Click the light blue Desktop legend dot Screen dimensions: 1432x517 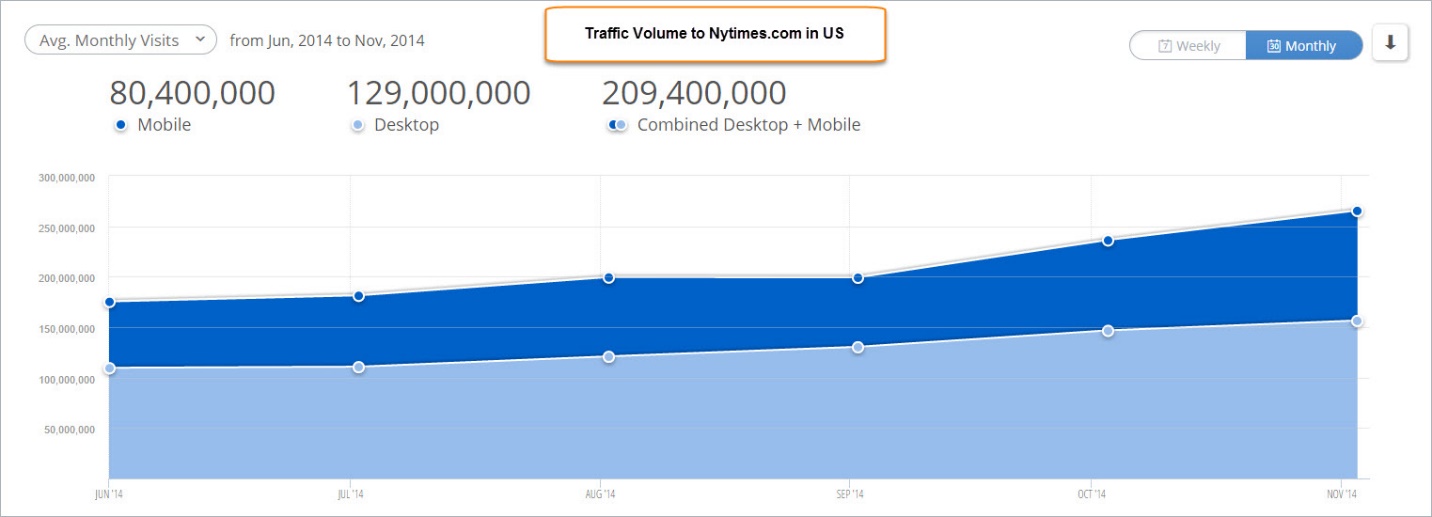pos(358,126)
